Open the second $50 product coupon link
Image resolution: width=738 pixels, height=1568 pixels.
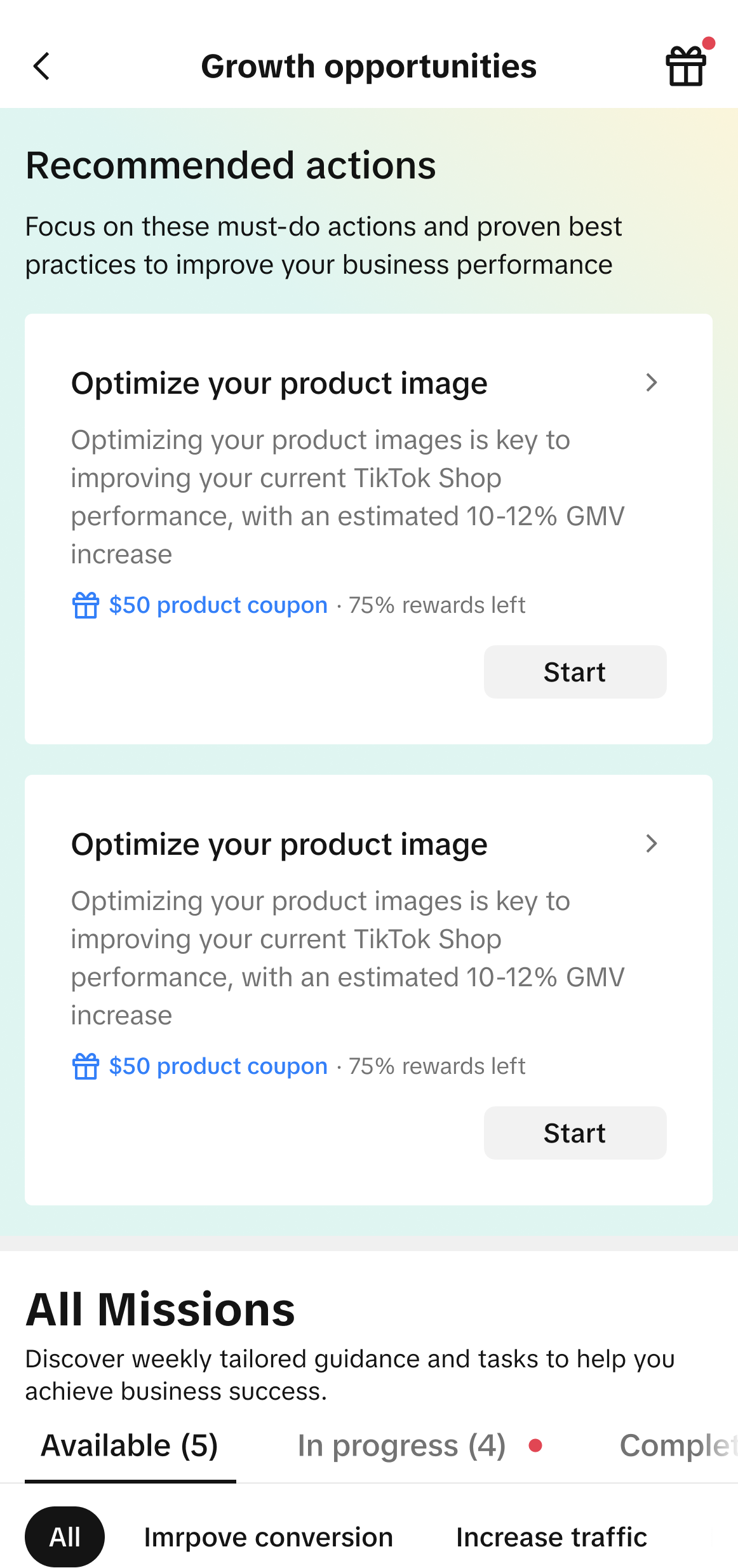(x=218, y=1066)
